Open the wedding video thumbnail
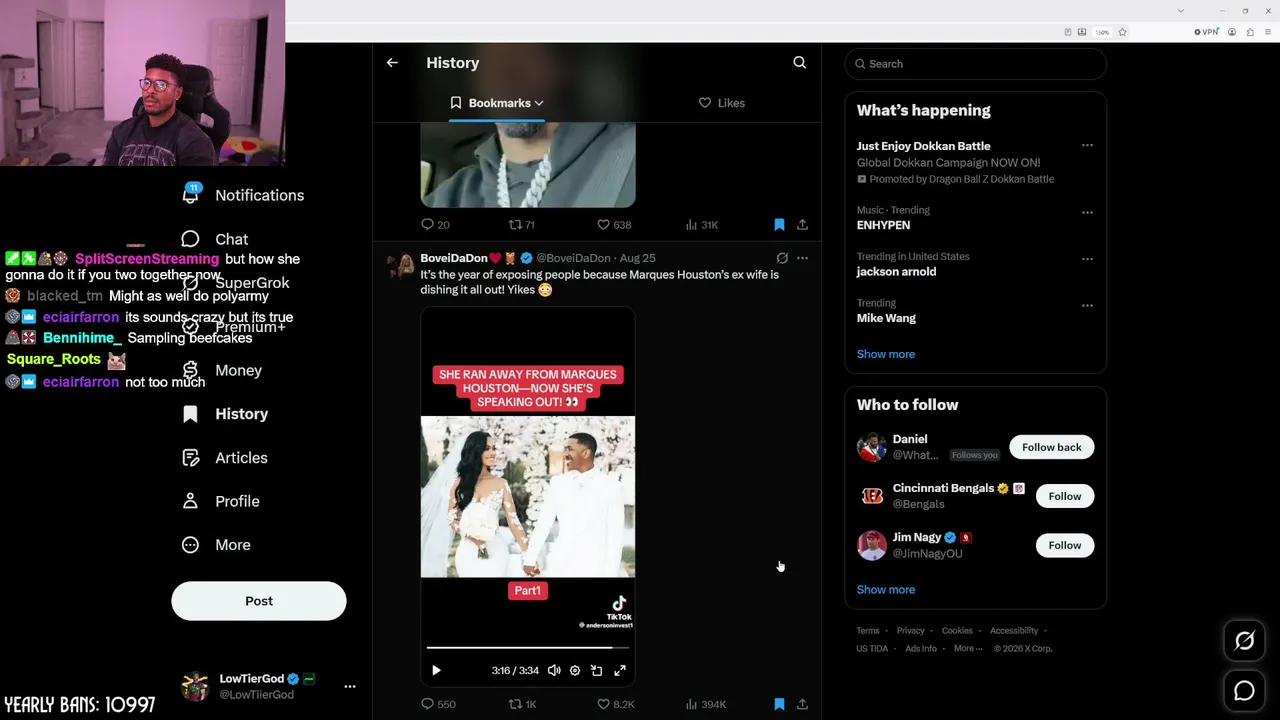Screen dimensions: 1280x720 pos(528,497)
